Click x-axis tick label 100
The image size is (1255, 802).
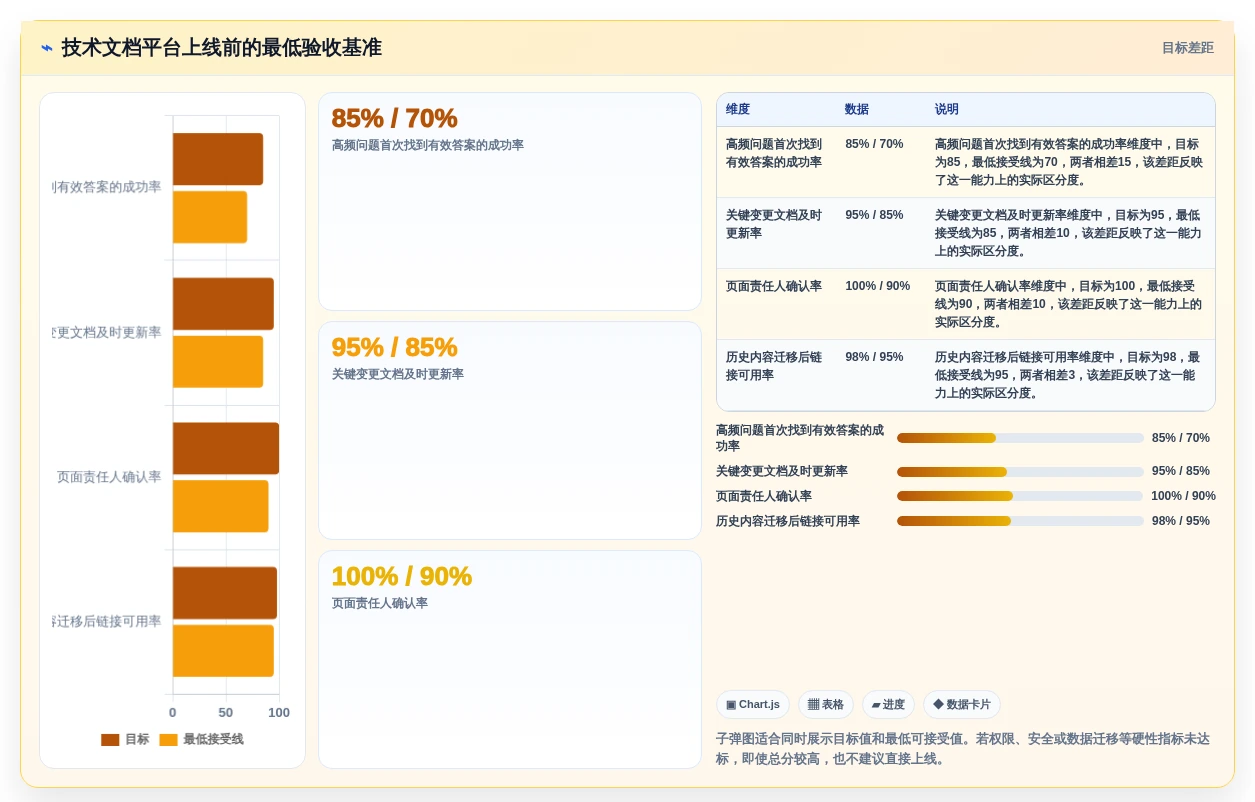[279, 713]
